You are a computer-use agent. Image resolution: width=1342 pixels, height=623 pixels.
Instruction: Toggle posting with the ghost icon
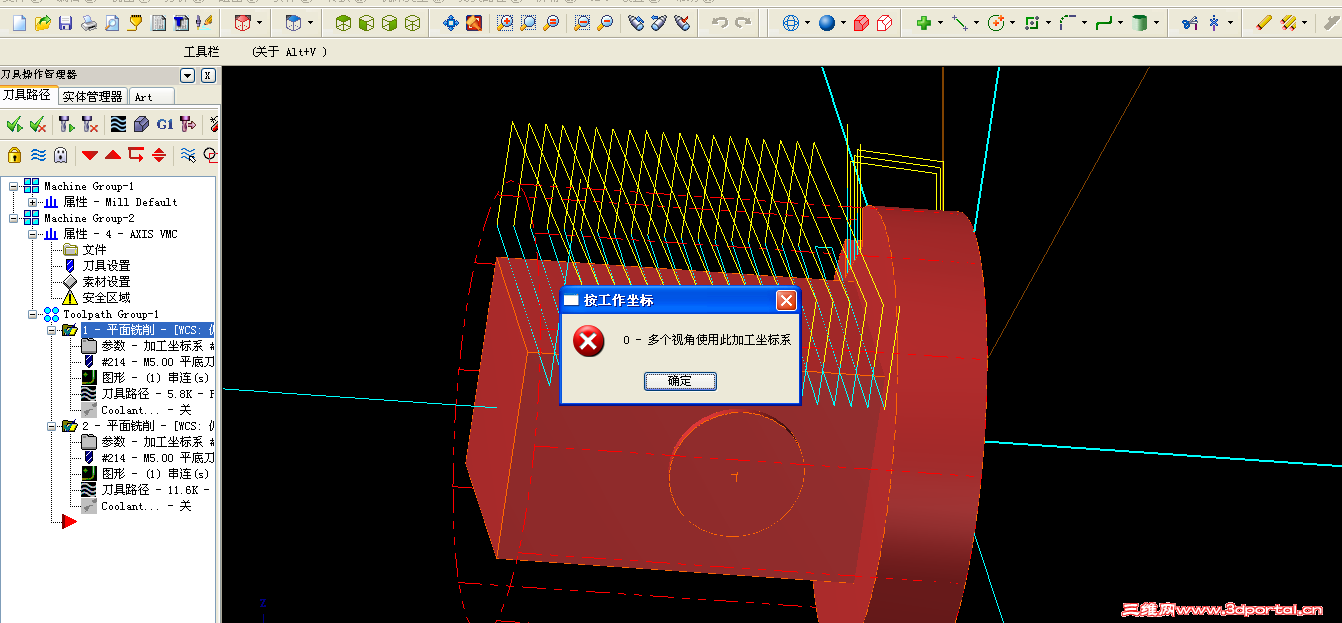click(61, 155)
